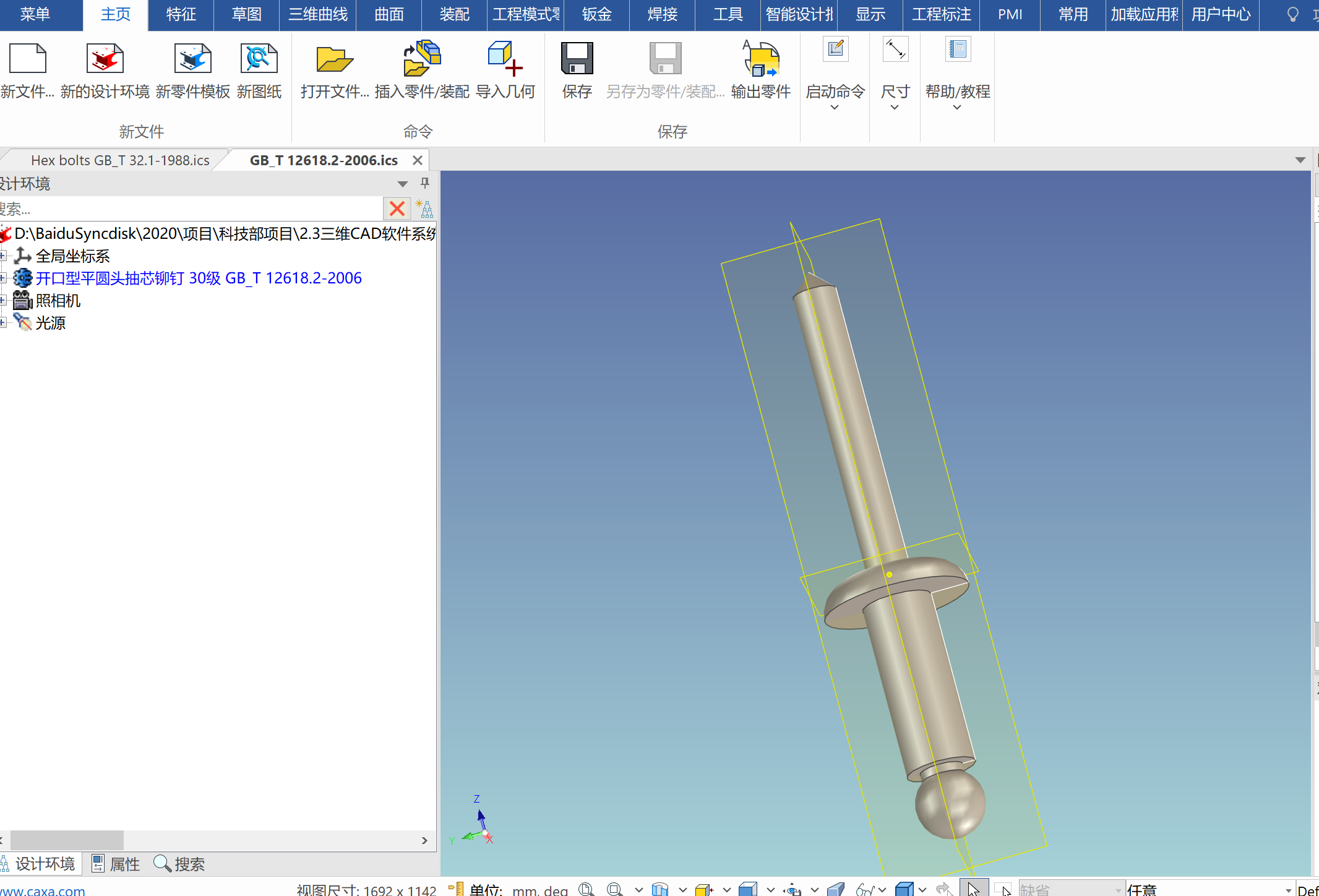Select the 光源 (Light Source) label in the tree
Screen dimensions: 1319x896
51,322
